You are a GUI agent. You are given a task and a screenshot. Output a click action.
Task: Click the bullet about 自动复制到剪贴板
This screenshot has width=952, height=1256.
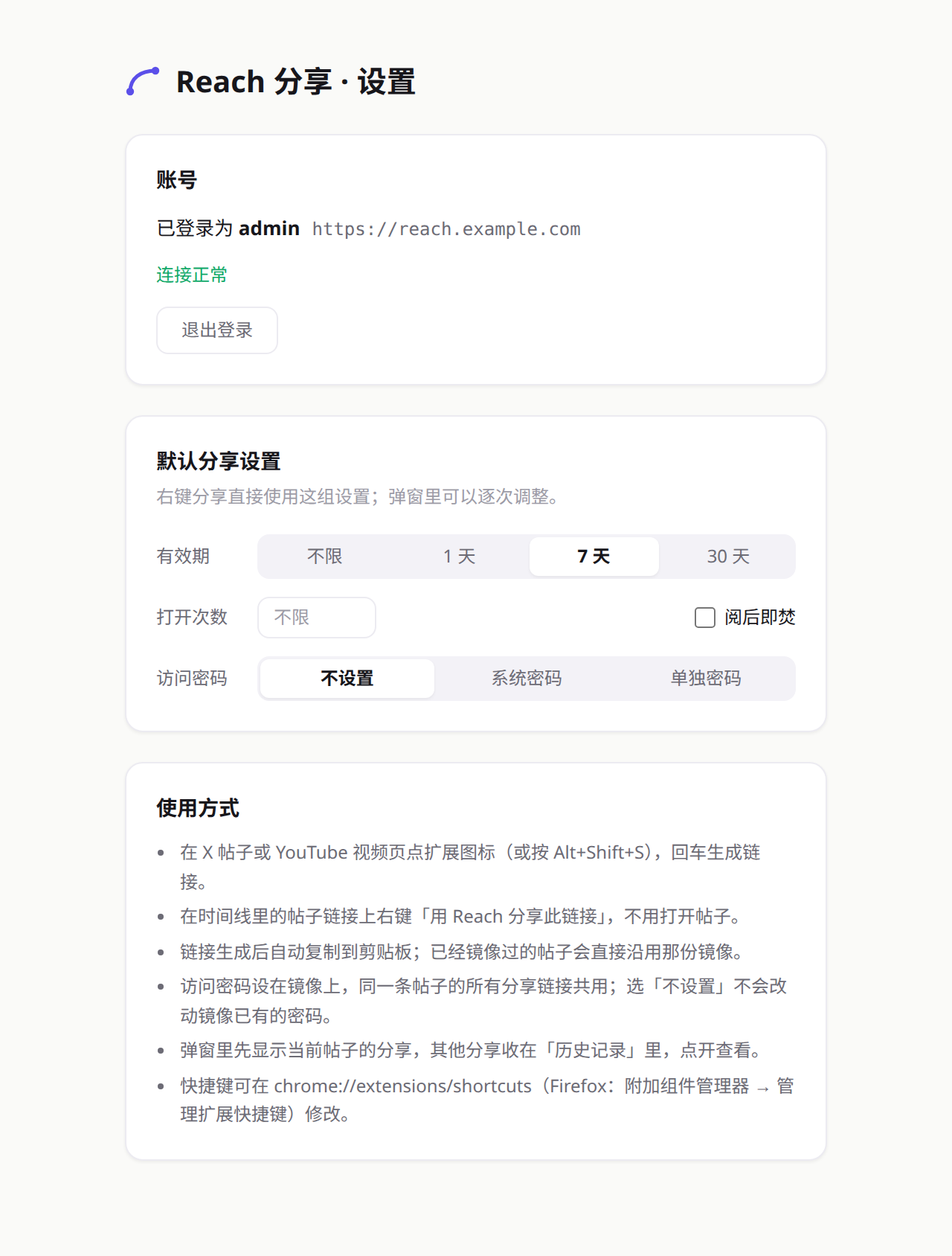pos(462,952)
